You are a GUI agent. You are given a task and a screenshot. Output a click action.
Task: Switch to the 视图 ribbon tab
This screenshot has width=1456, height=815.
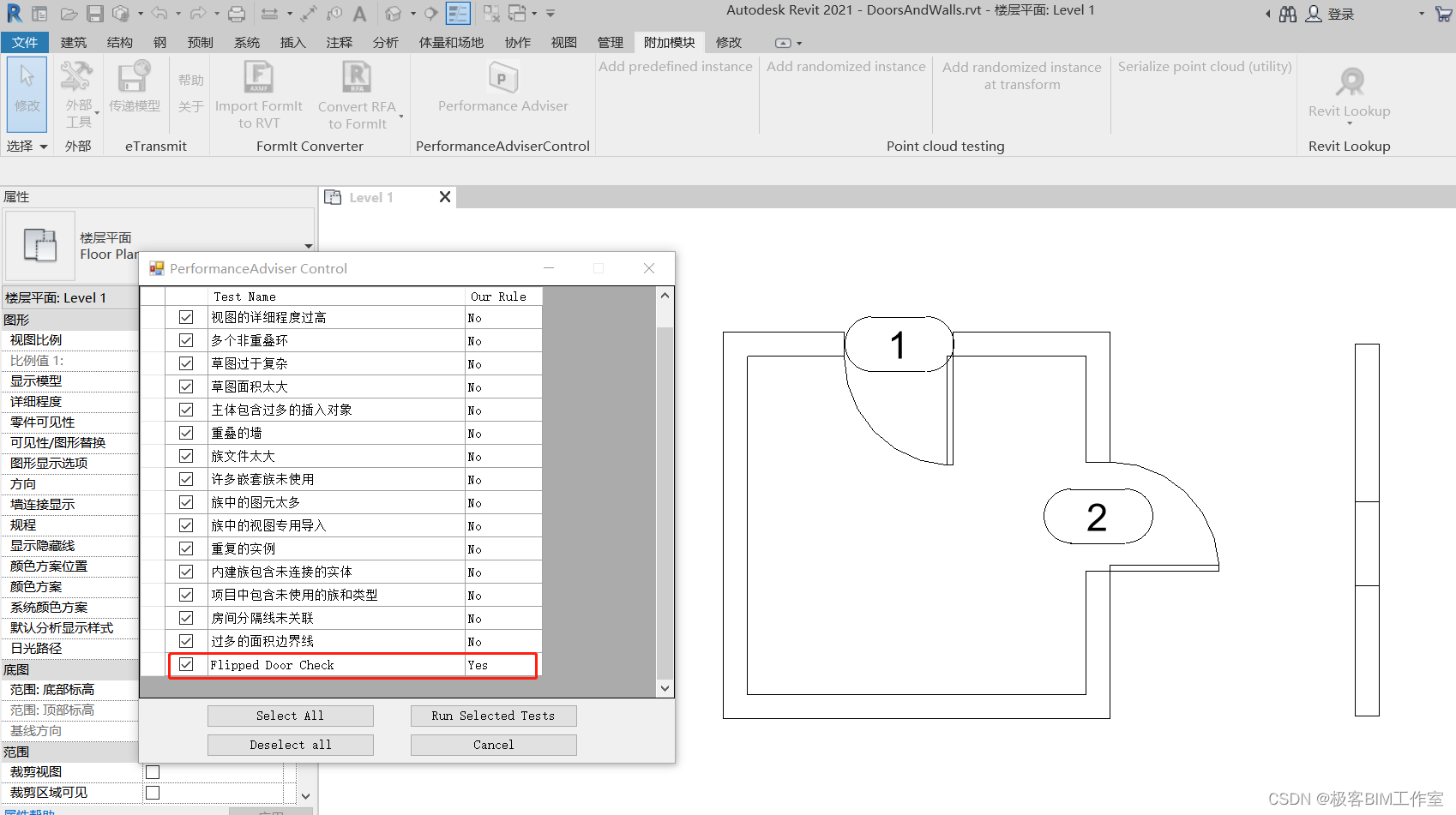pos(563,41)
